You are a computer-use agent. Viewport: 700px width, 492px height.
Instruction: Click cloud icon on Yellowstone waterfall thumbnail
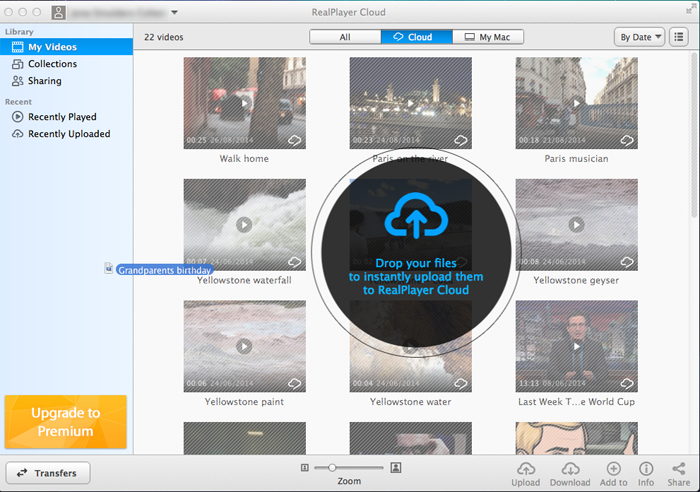[x=295, y=262]
